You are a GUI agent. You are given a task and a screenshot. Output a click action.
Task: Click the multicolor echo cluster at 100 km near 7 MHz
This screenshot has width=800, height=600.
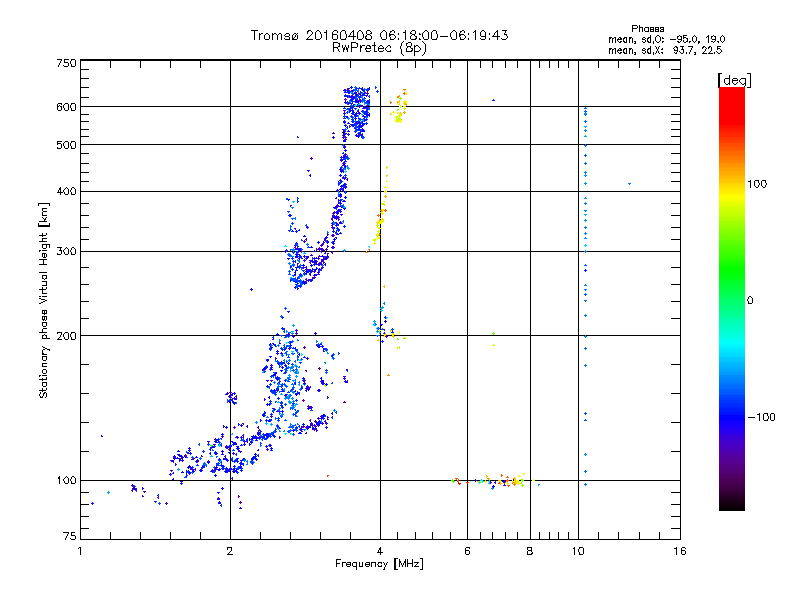click(491, 481)
